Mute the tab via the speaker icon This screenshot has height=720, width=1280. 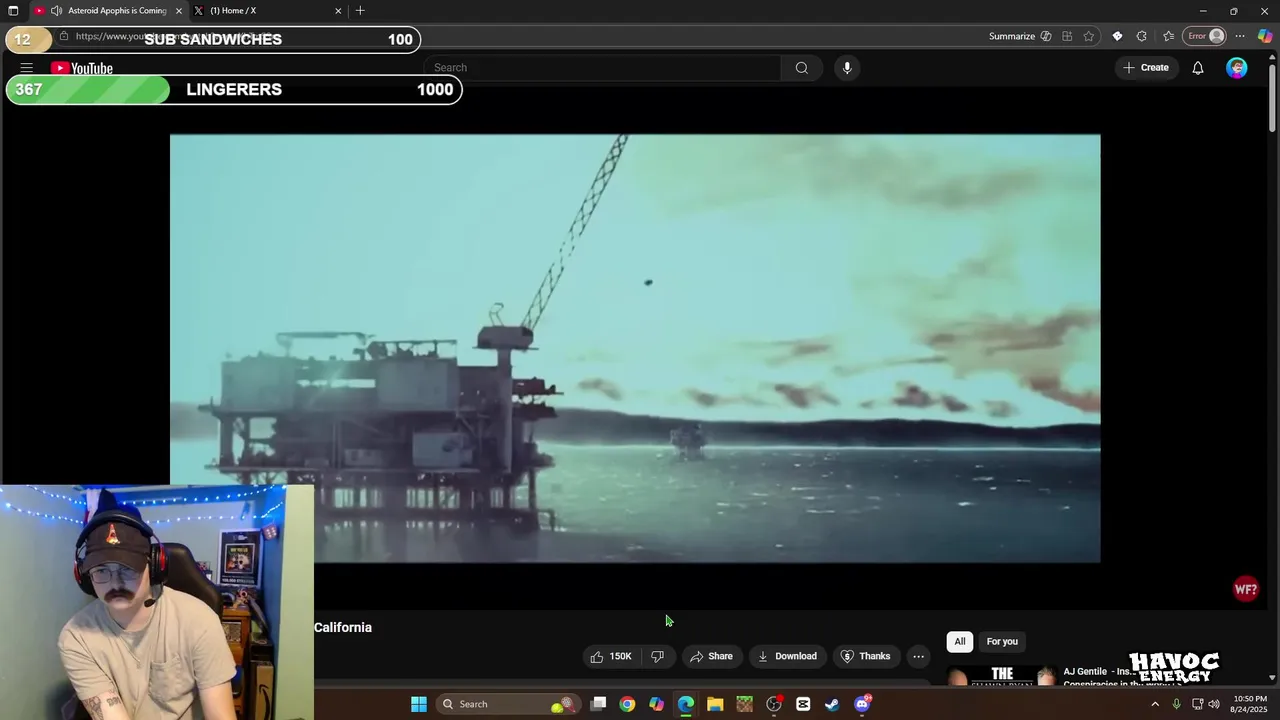coord(56,11)
